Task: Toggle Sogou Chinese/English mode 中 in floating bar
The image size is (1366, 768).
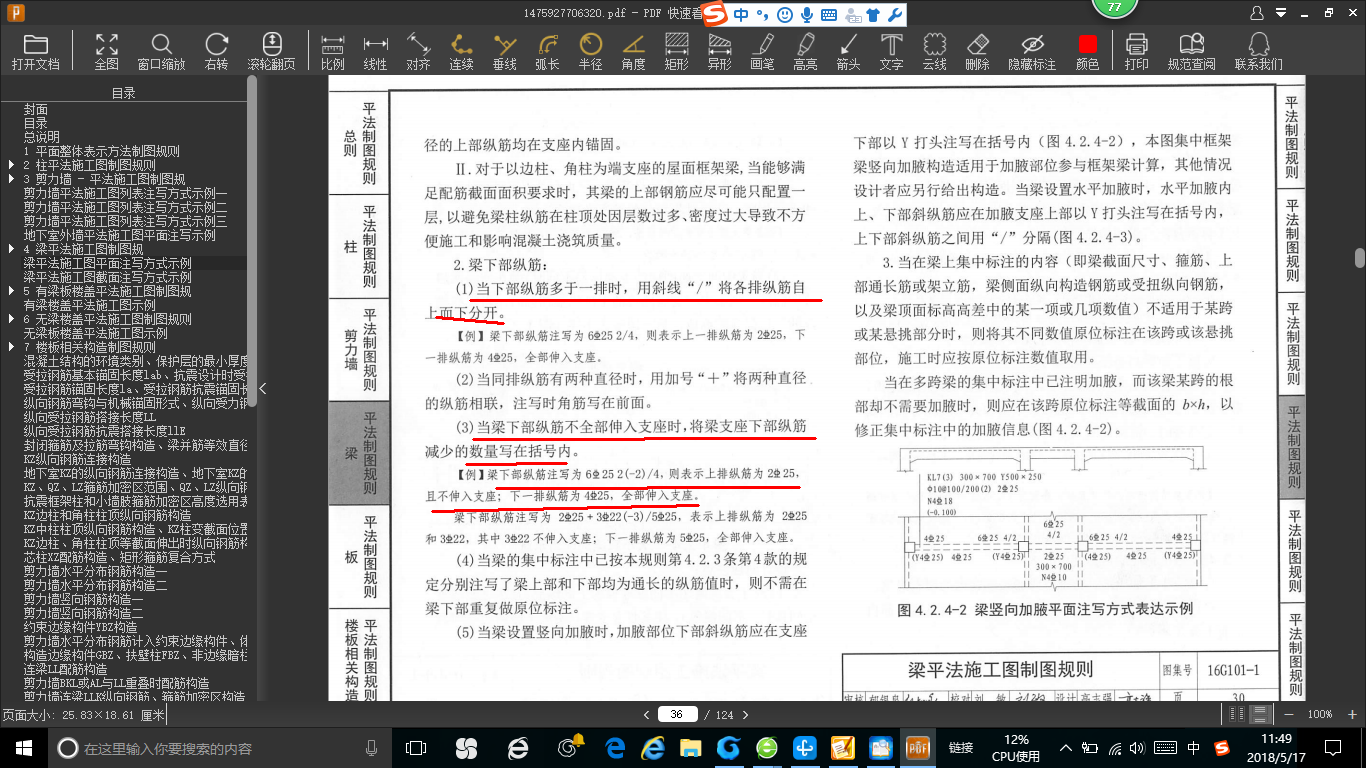Action: (741, 14)
